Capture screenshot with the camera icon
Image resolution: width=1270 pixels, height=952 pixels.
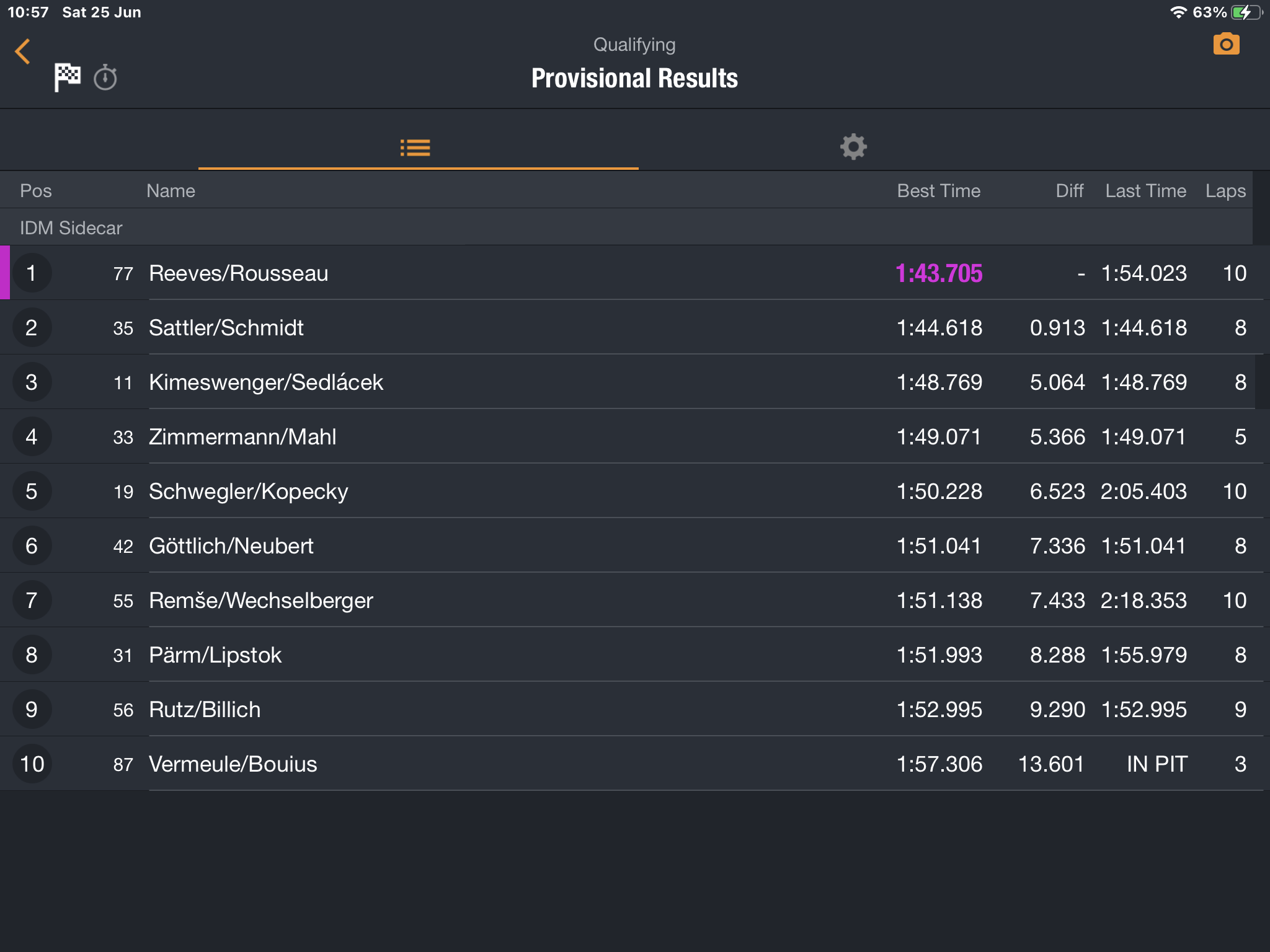pyautogui.click(x=1226, y=44)
